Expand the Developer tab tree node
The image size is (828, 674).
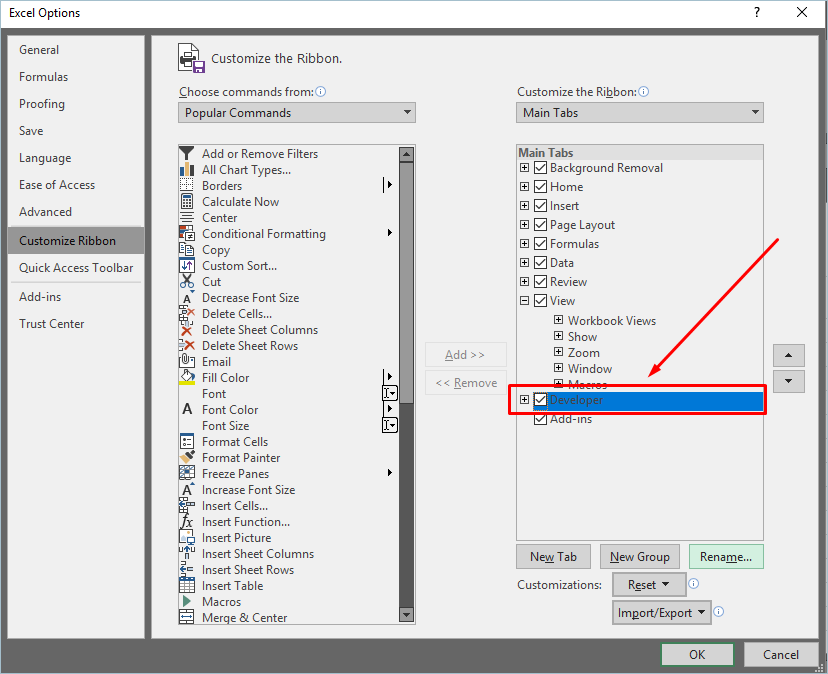coord(524,400)
